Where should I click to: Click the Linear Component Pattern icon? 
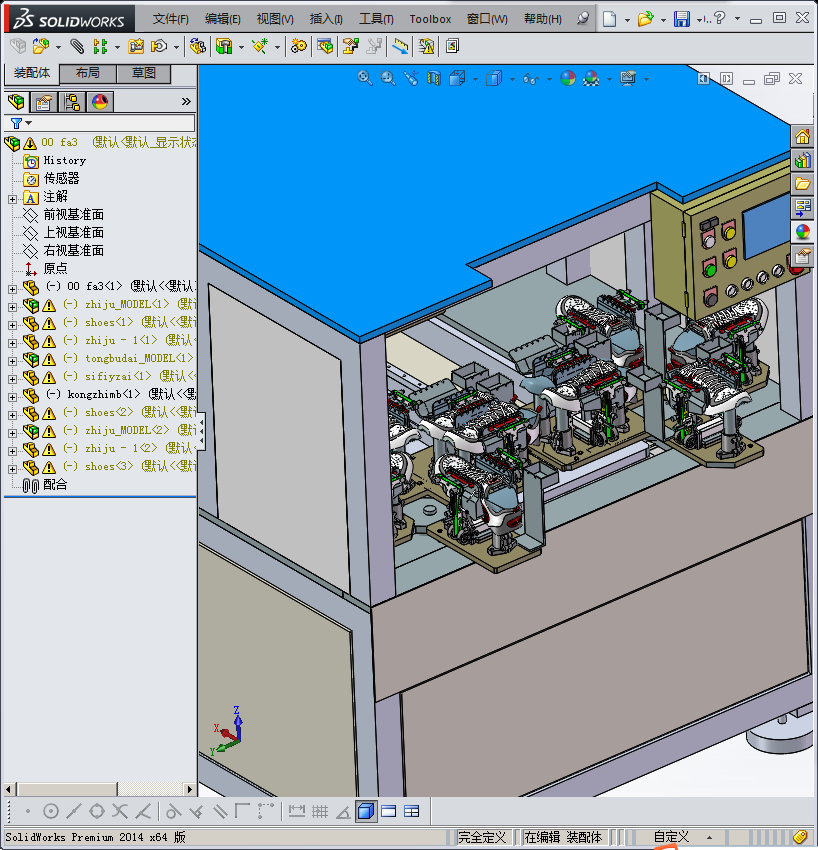pyautogui.click(x=100, y=47)
